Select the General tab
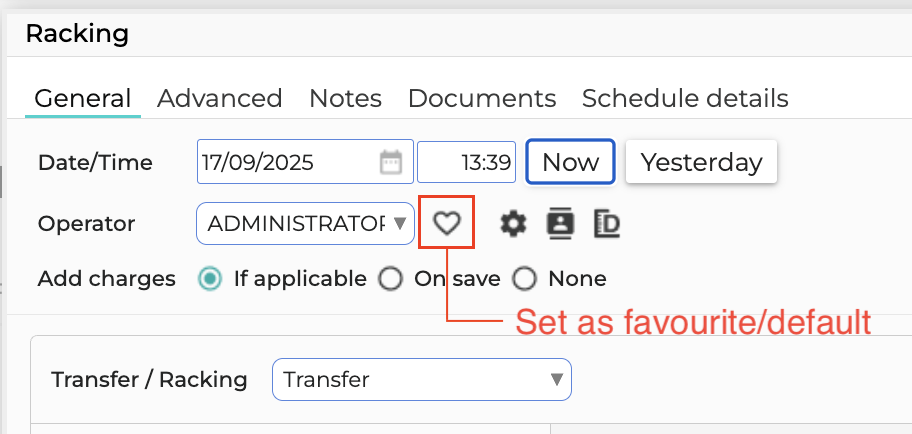Viewport: 912px width, 434px height. point(83,98)
